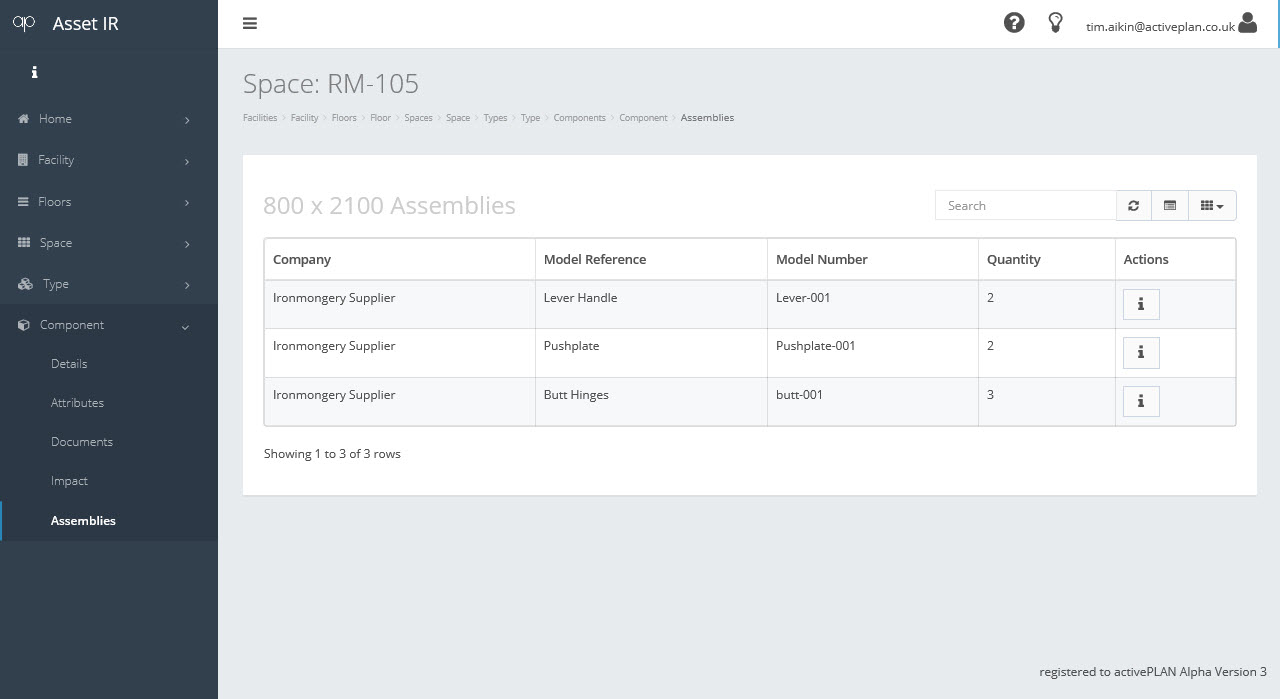Select Documents in the Component submenu
This screenshot has width=1280, height=699.
coord(81,442)
